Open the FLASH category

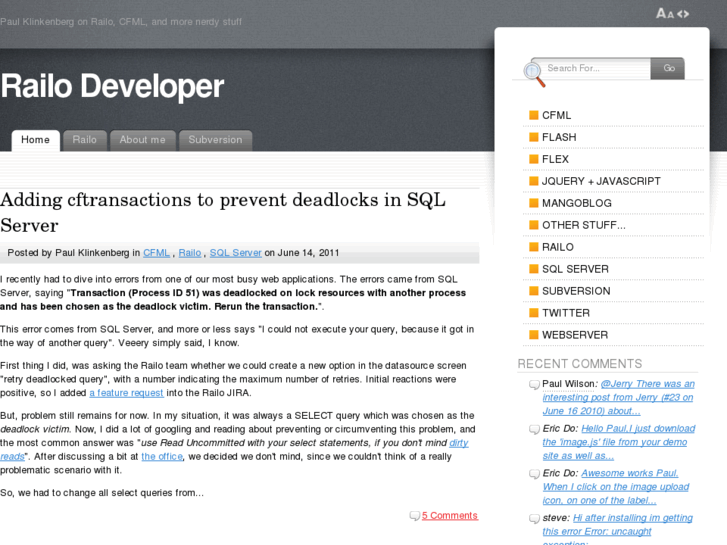pyautogui.click(x=559, y=137)
